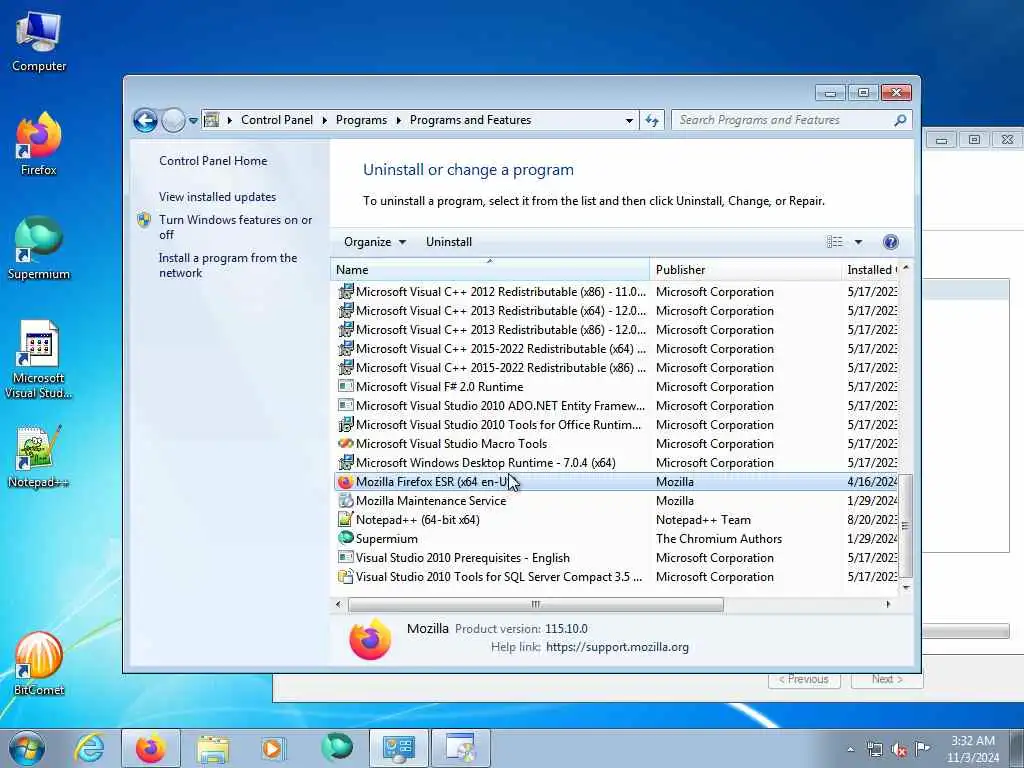Image resolution: width=1024 pixels, height=768 pixels.
Task: Sort by Installed On column header
Action: (871, 270)
